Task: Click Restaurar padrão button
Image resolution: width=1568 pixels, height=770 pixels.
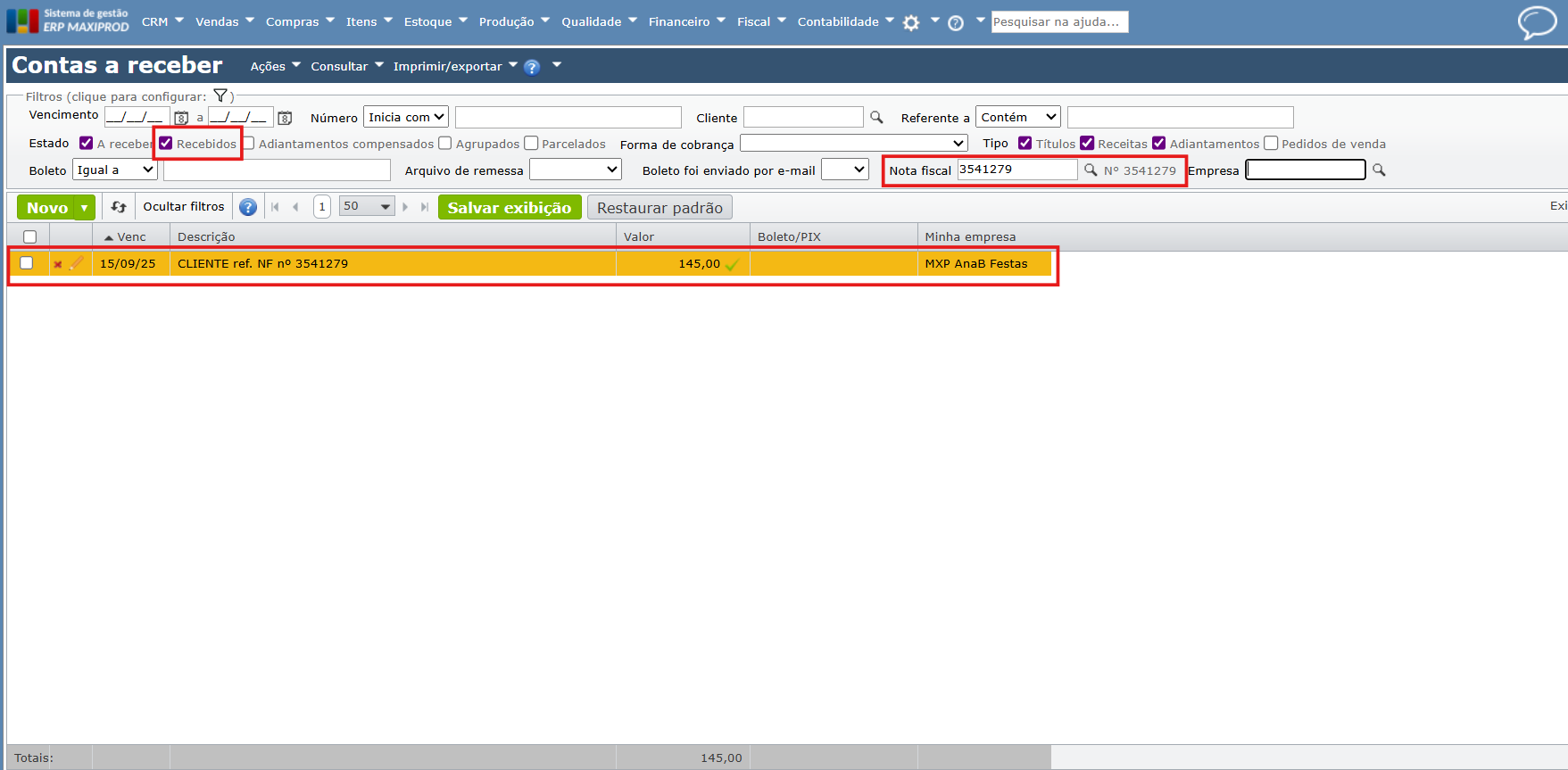Action: (660, 208)
